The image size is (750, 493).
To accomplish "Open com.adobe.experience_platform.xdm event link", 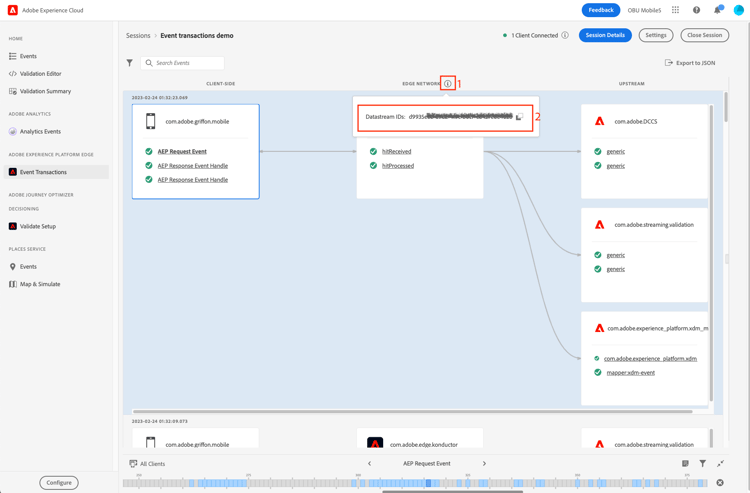I will (x=651, y=359).
